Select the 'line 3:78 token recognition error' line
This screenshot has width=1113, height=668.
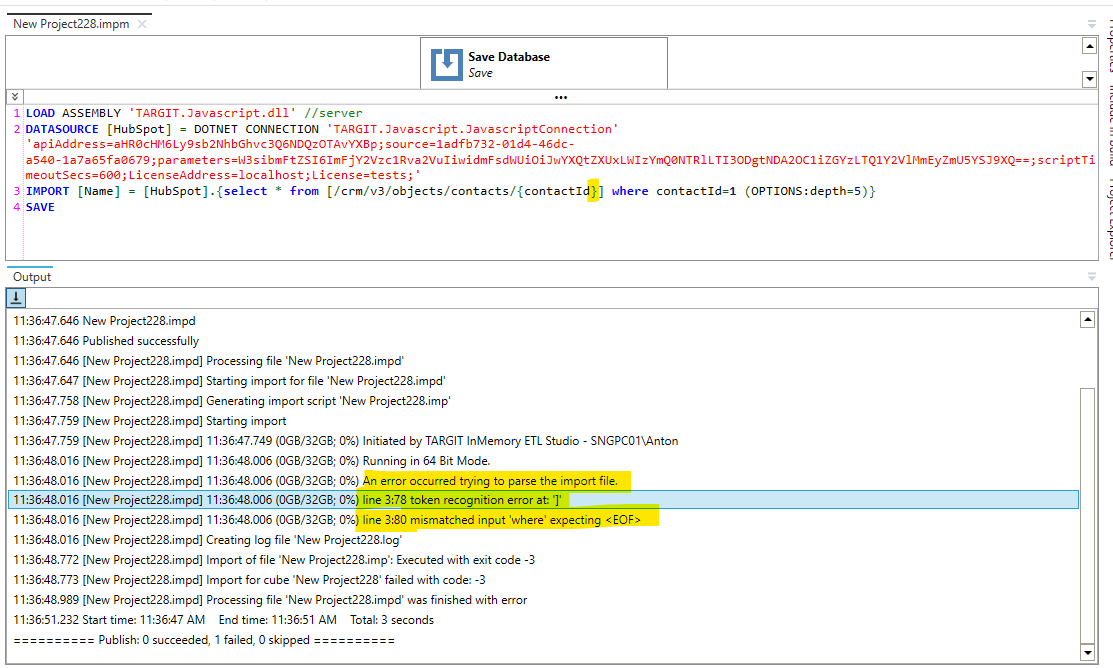point(543,500)
